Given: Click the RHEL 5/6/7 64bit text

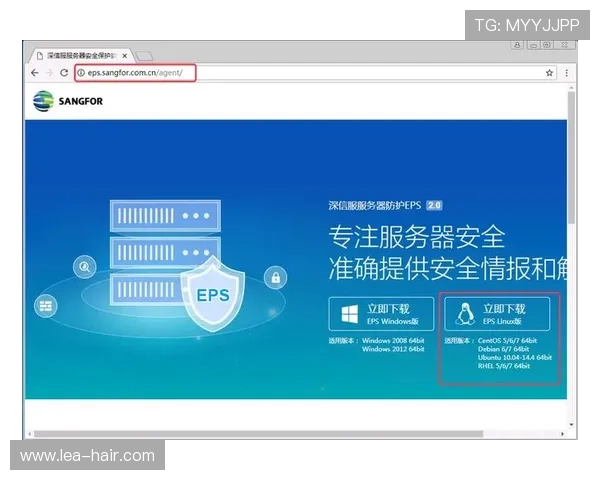Looking at the screenshot, I should click(x=504, y=366).
